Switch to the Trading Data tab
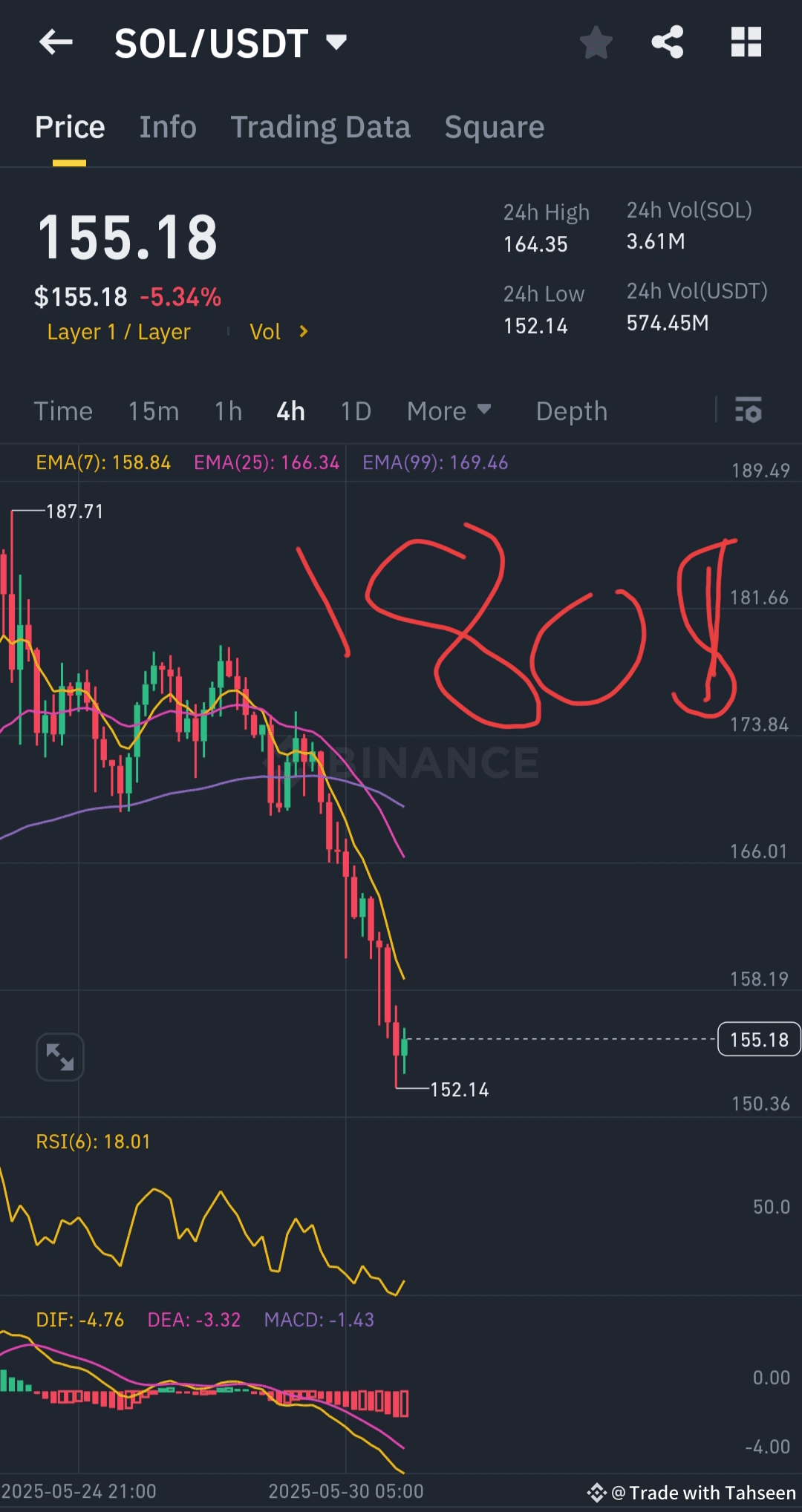The height and width of the screenshot is (1512, 802). click(321, 127)
